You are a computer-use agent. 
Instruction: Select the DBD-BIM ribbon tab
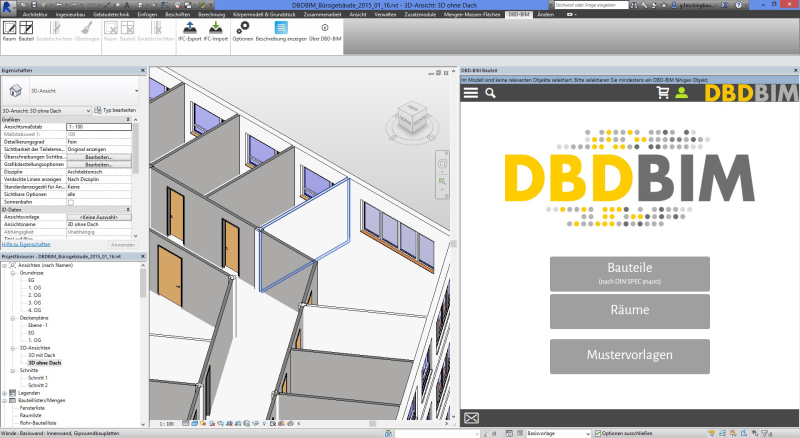[518, 15]
